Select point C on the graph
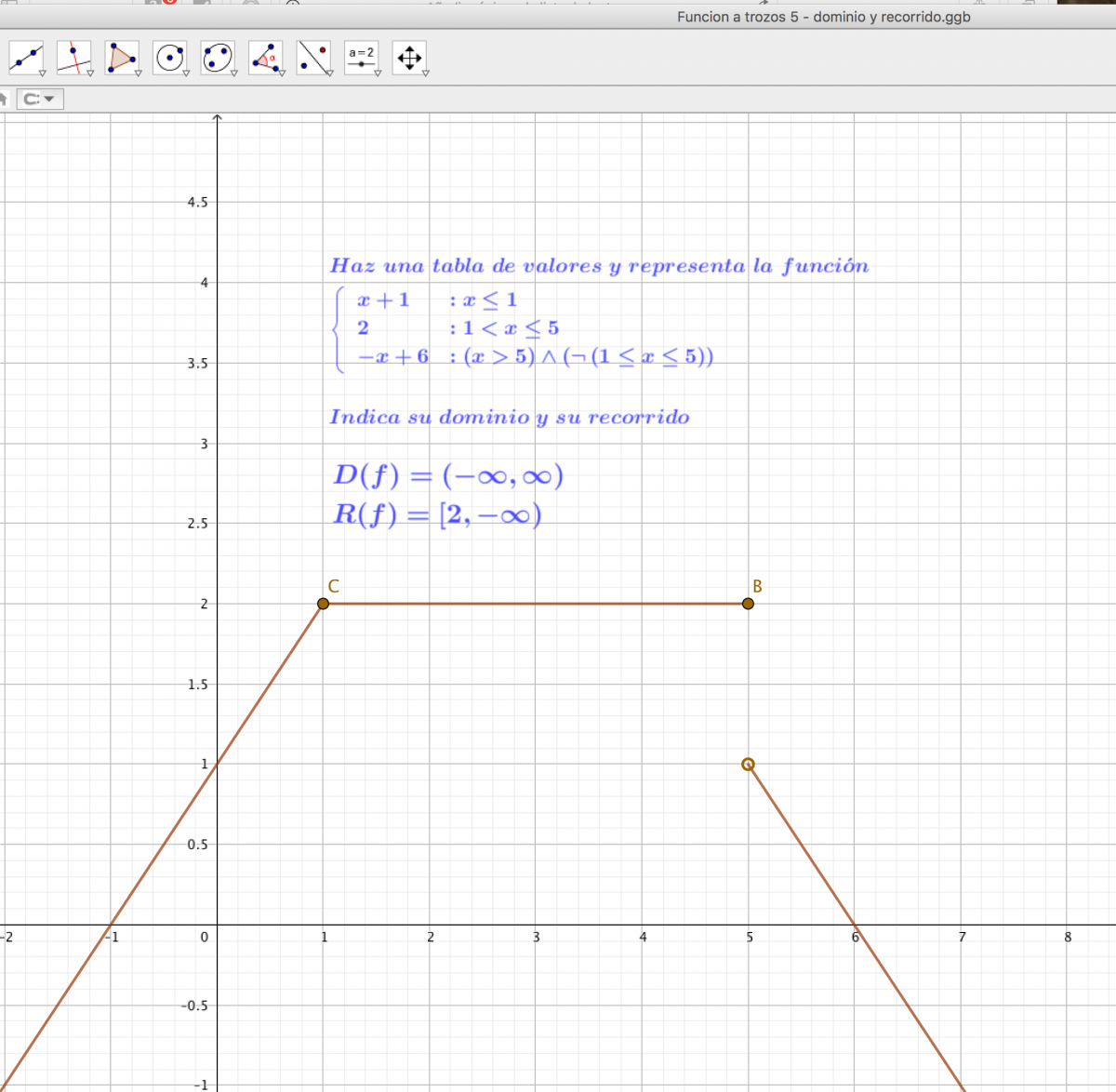This screenshot has width=1116, height=1092. [x=324, y=604]
